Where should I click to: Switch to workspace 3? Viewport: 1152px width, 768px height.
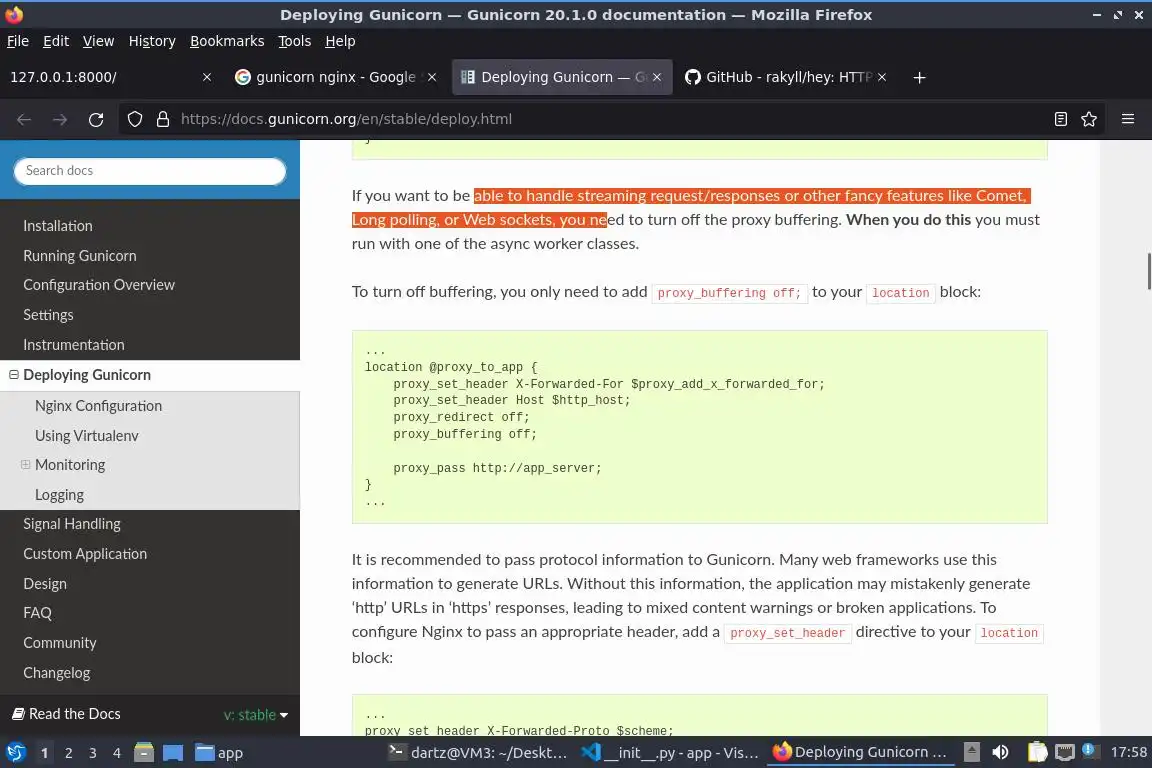pos(93,753)
